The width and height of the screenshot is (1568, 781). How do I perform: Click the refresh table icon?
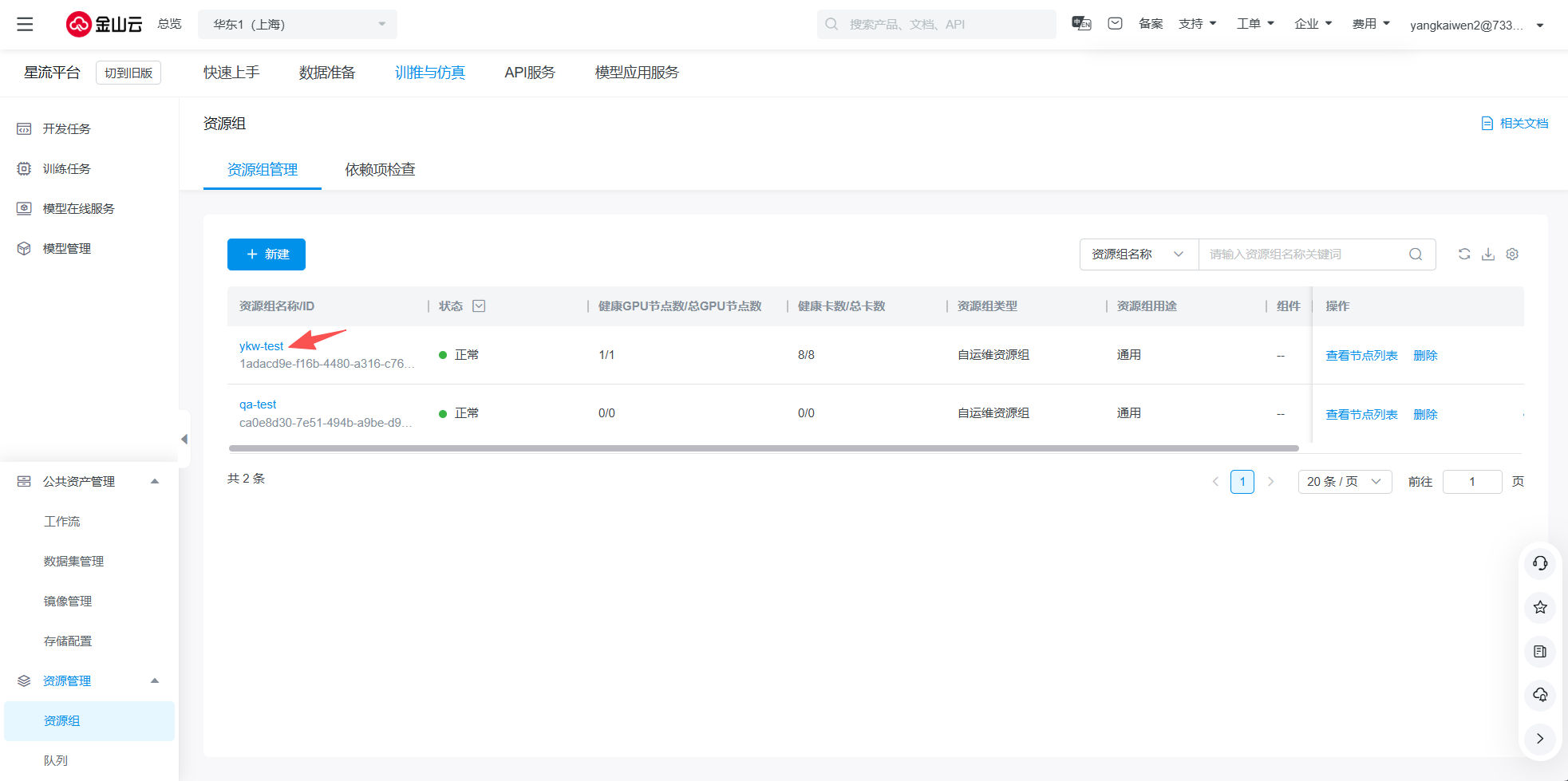pos(1464,254)
